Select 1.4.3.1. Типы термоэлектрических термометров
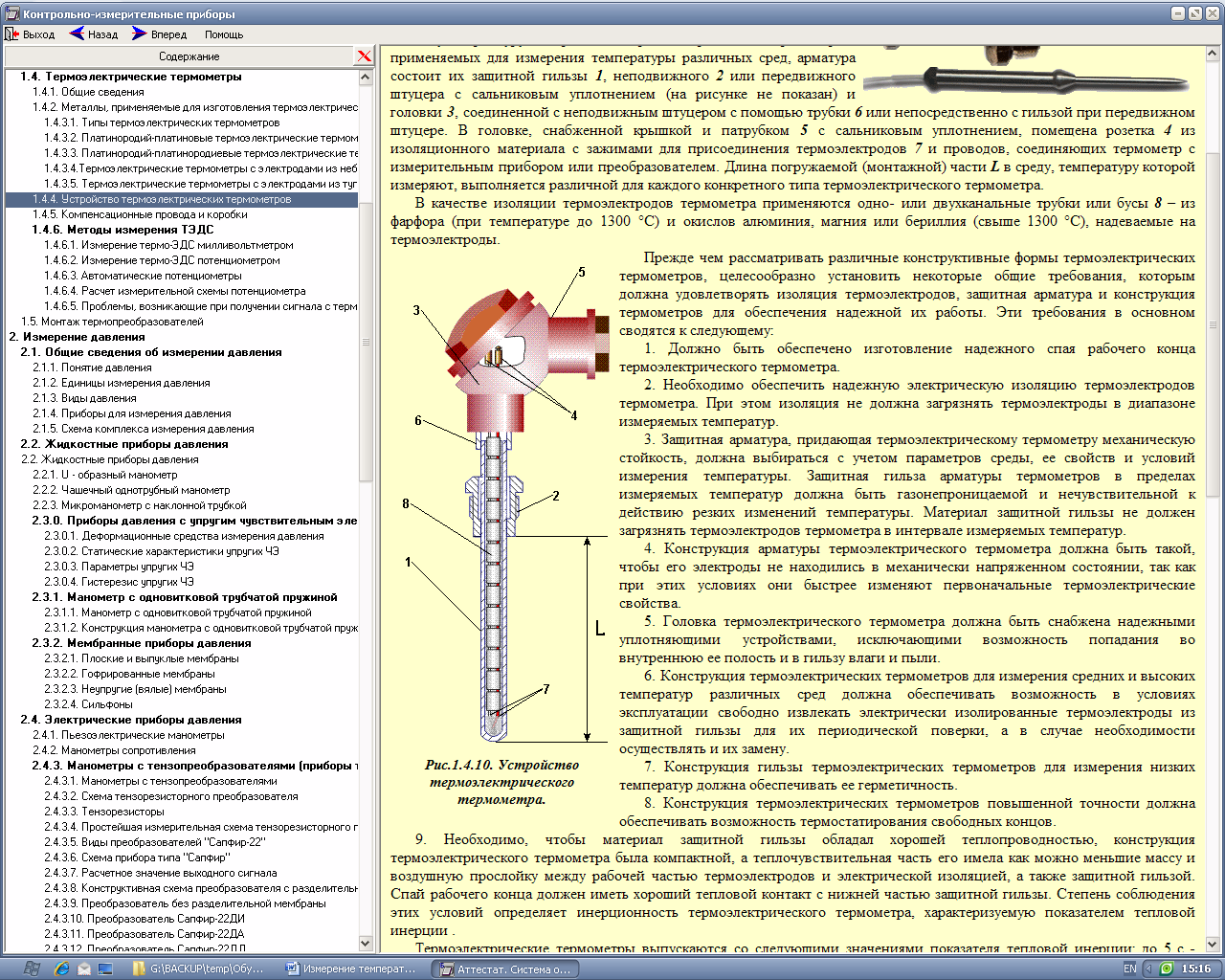This screenshot has height=980, width=1225. point(162,122)
